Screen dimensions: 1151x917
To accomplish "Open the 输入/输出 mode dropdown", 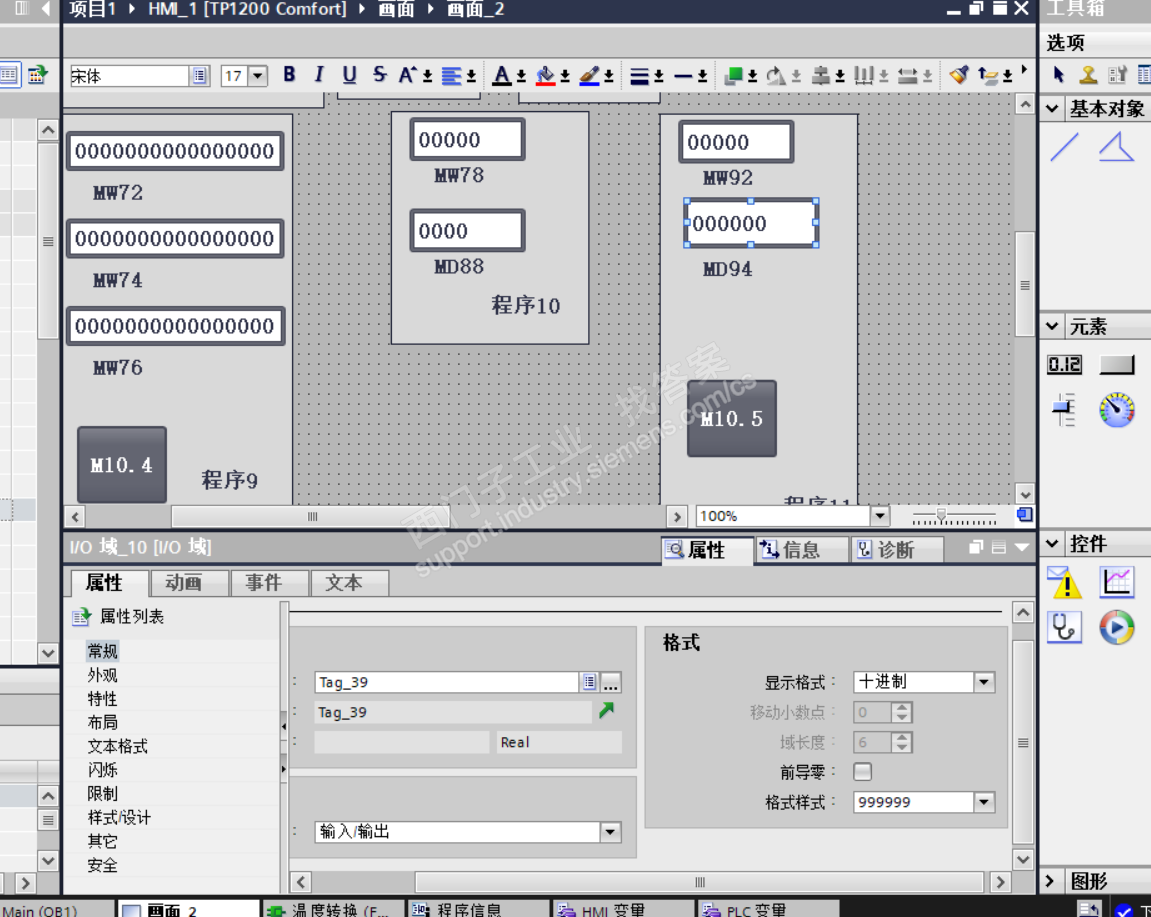I will (610, 832).
